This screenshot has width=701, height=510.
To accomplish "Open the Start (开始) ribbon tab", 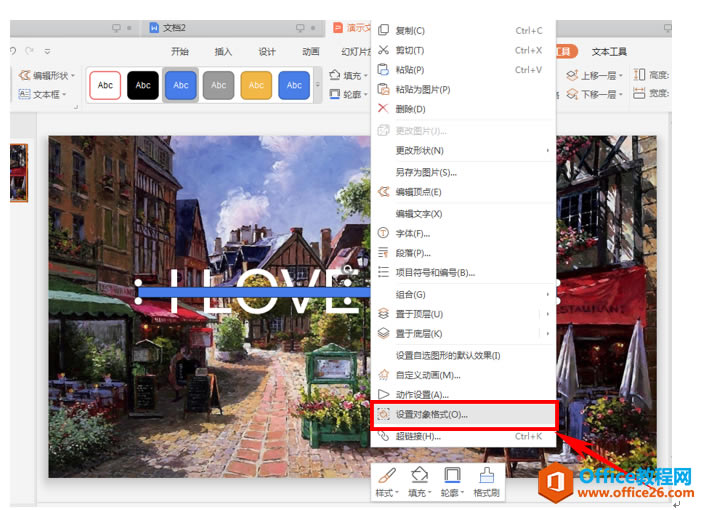I will 179,51.
